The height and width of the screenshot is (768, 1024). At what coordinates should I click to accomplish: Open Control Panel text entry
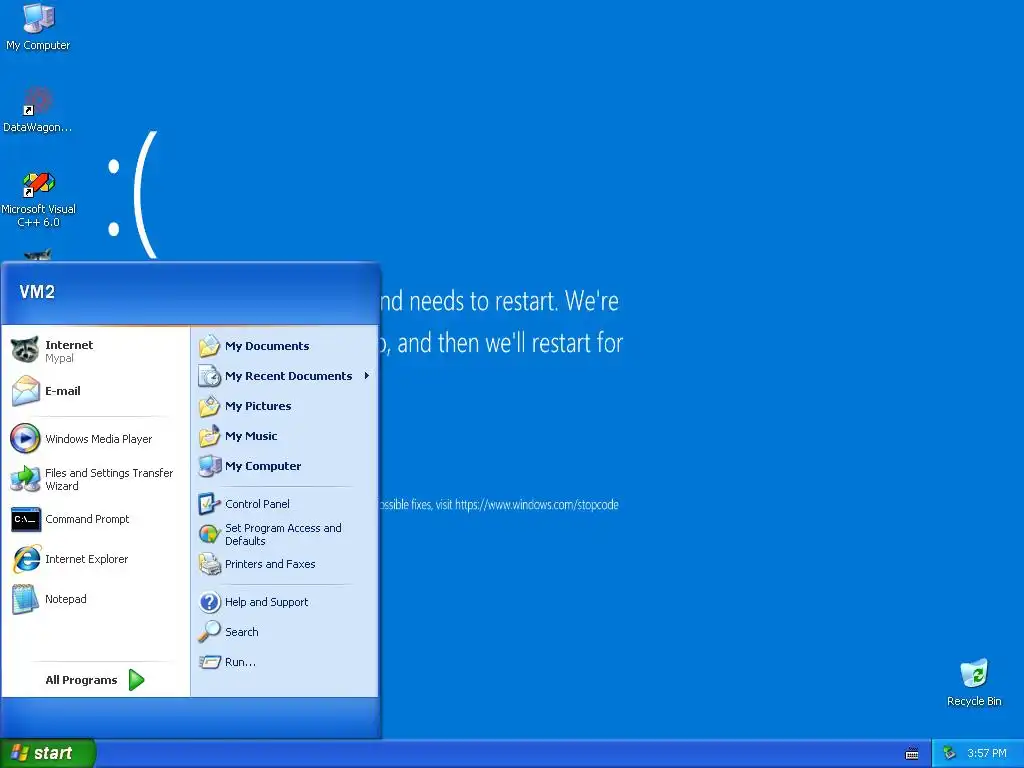(257, 504)
